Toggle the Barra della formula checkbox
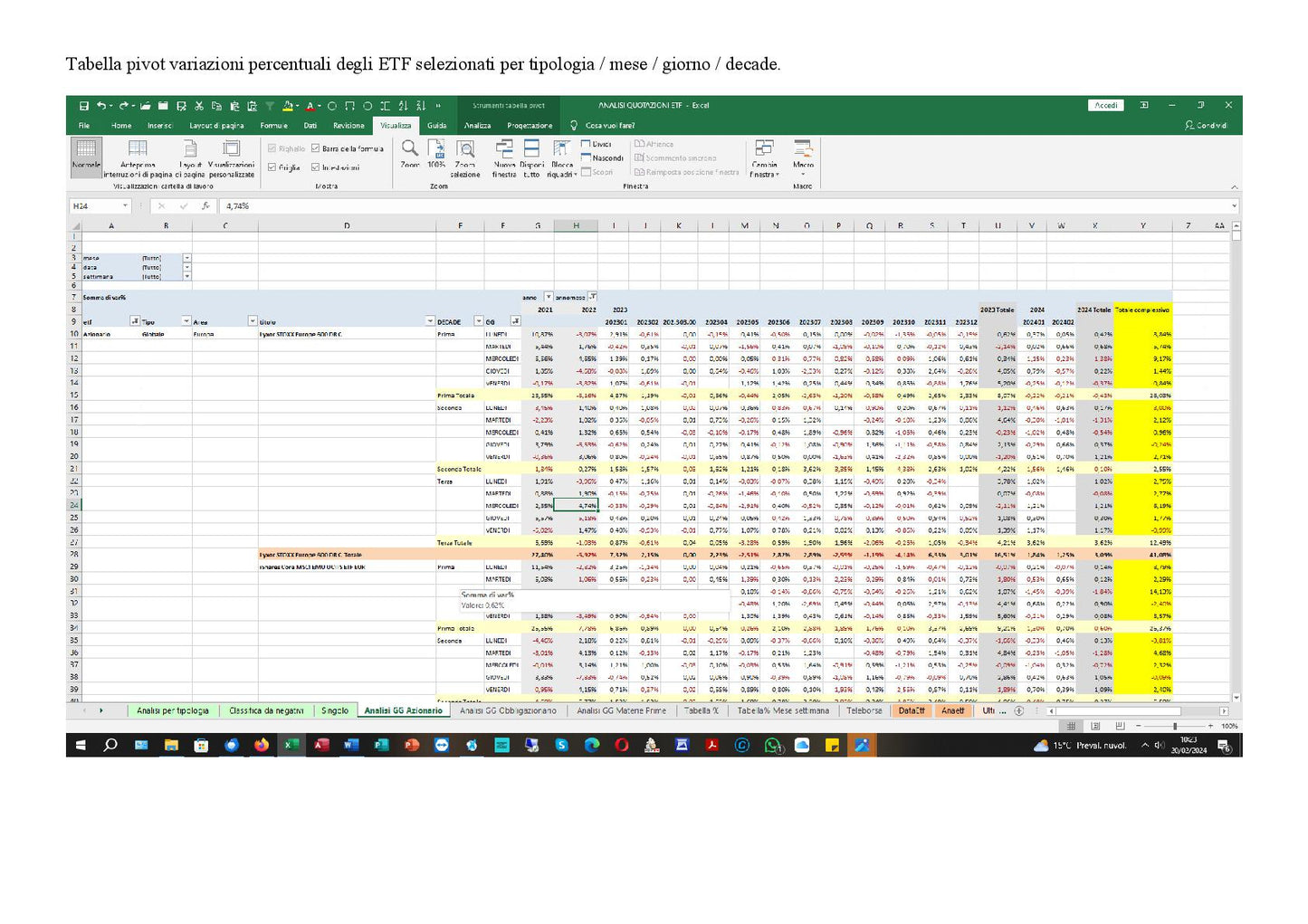The height and width of the screenshot is (924, 1308). click(x=315, y=148)
